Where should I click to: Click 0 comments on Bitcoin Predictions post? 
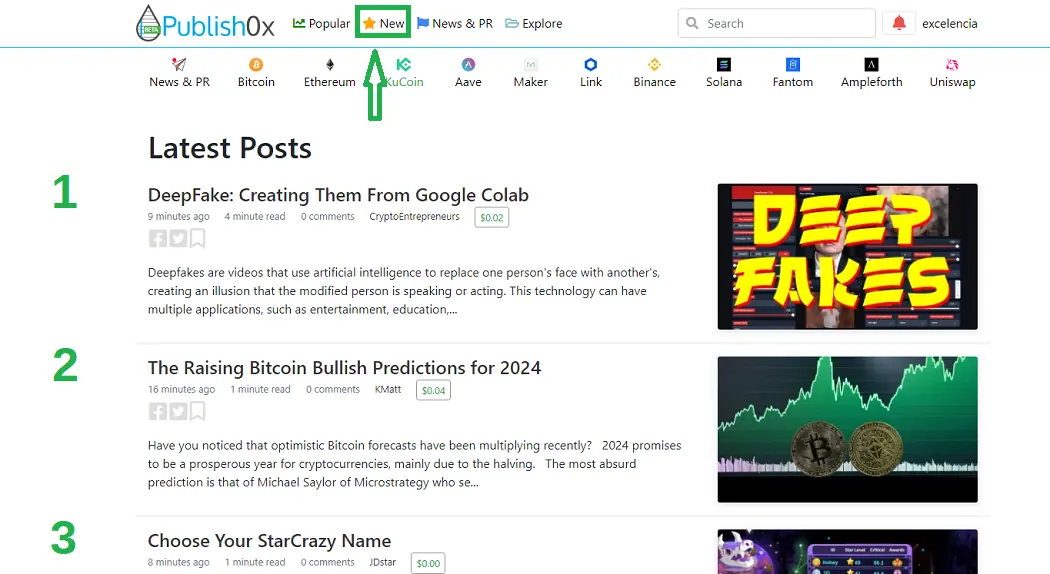333,389
